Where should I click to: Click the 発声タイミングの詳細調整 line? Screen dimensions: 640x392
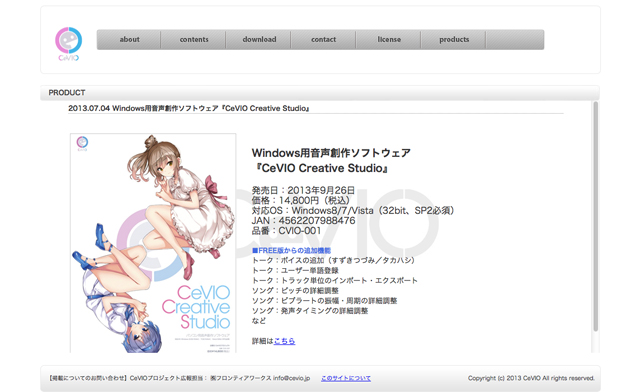pos(310,311)
